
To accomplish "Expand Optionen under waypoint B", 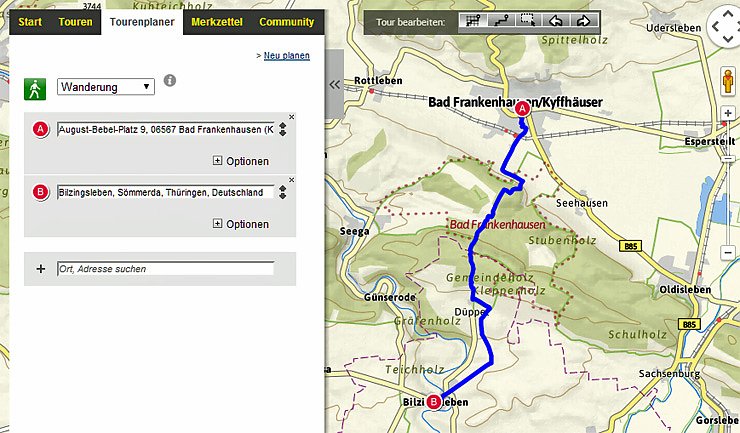I will (x=241, y=224).
